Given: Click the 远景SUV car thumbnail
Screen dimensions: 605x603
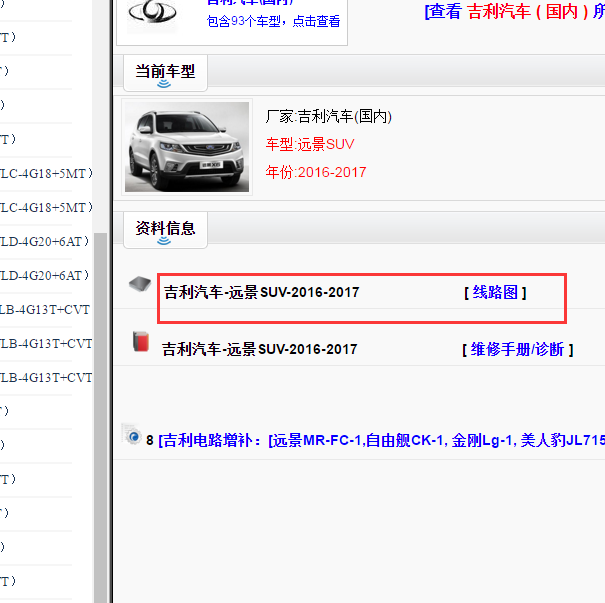Looking at the screenshot, I should tap(187, 147).
